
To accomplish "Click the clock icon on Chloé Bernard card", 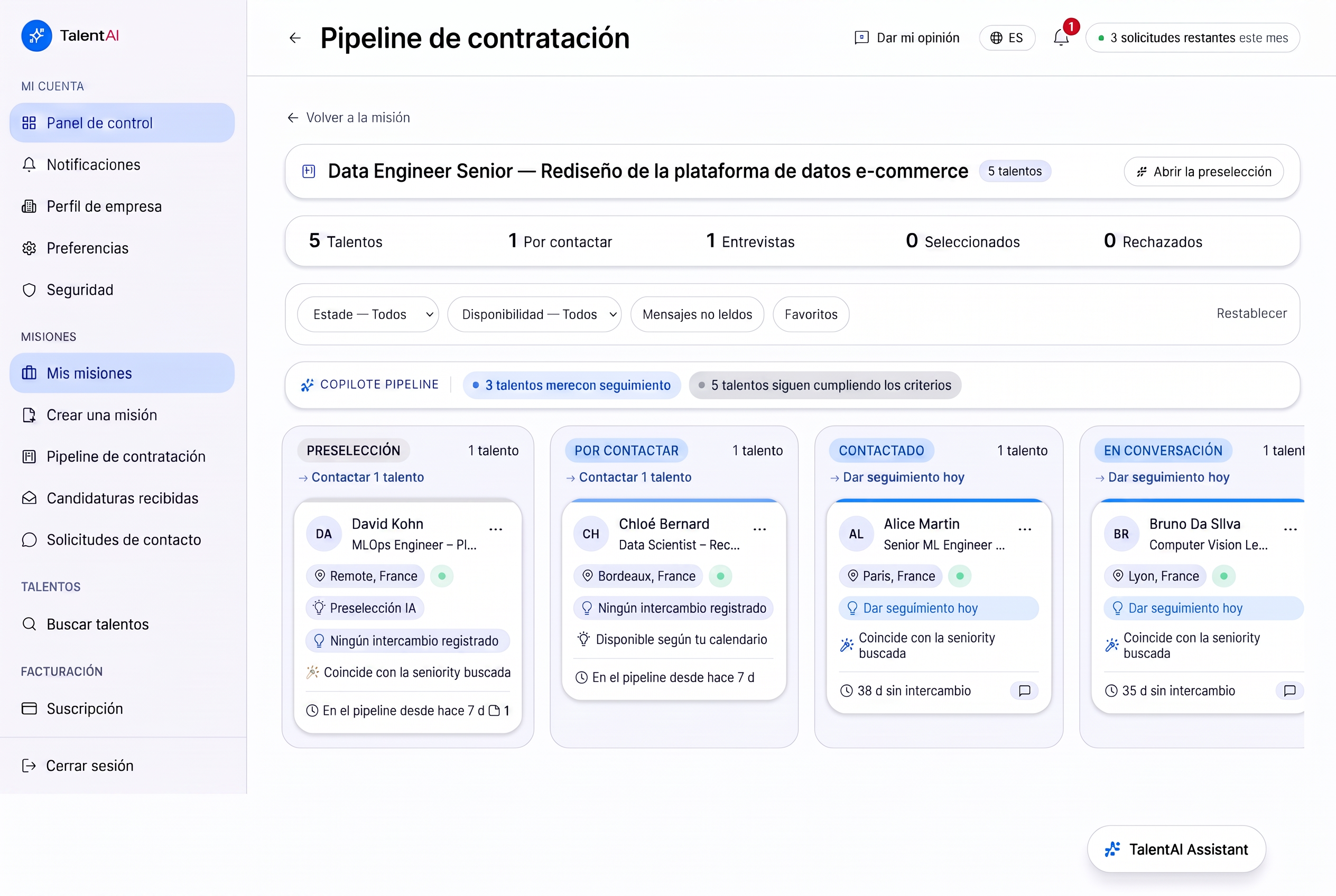I will (581, 678).
